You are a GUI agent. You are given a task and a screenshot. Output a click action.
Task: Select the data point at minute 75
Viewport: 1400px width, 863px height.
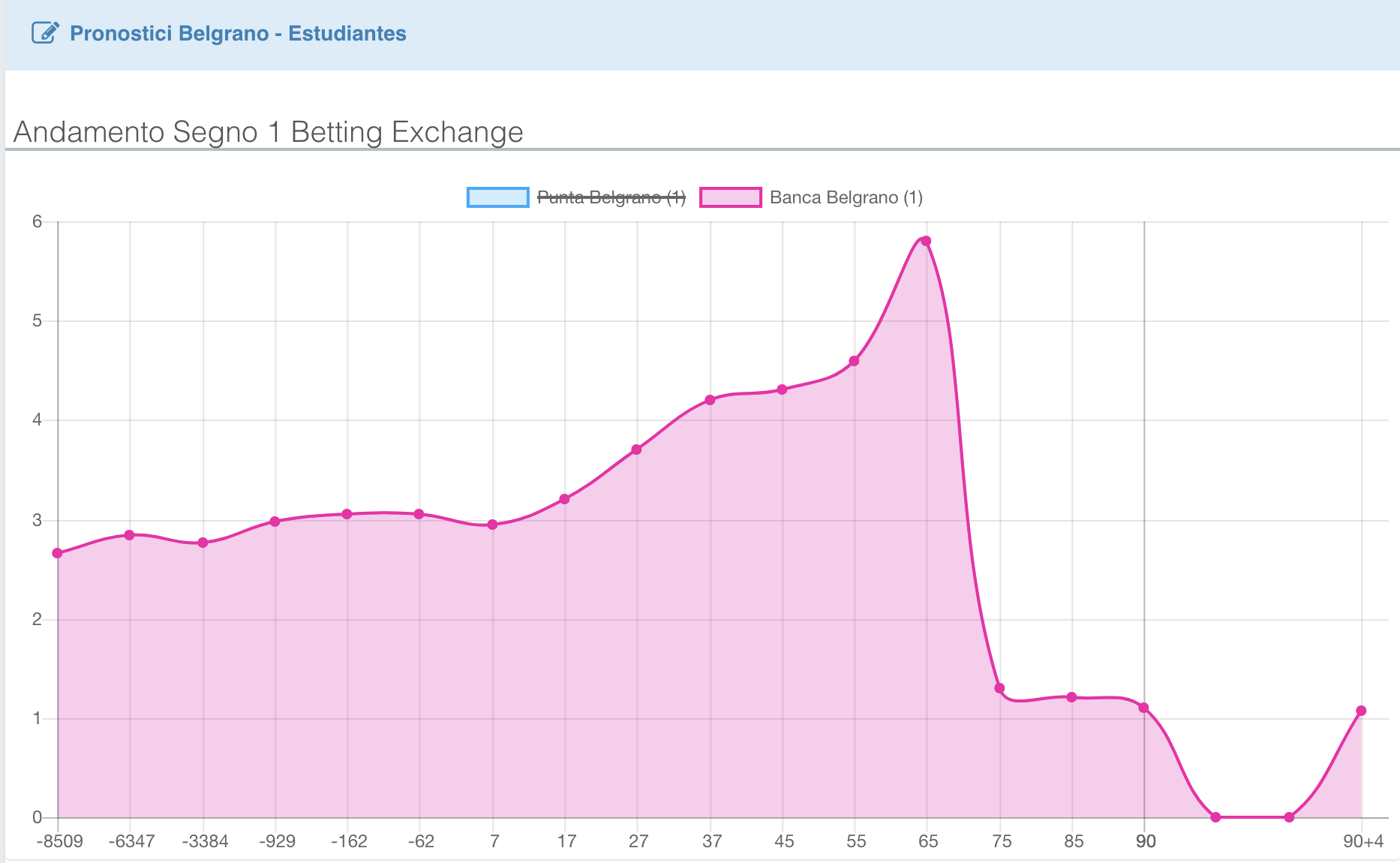tap(999, 688)
